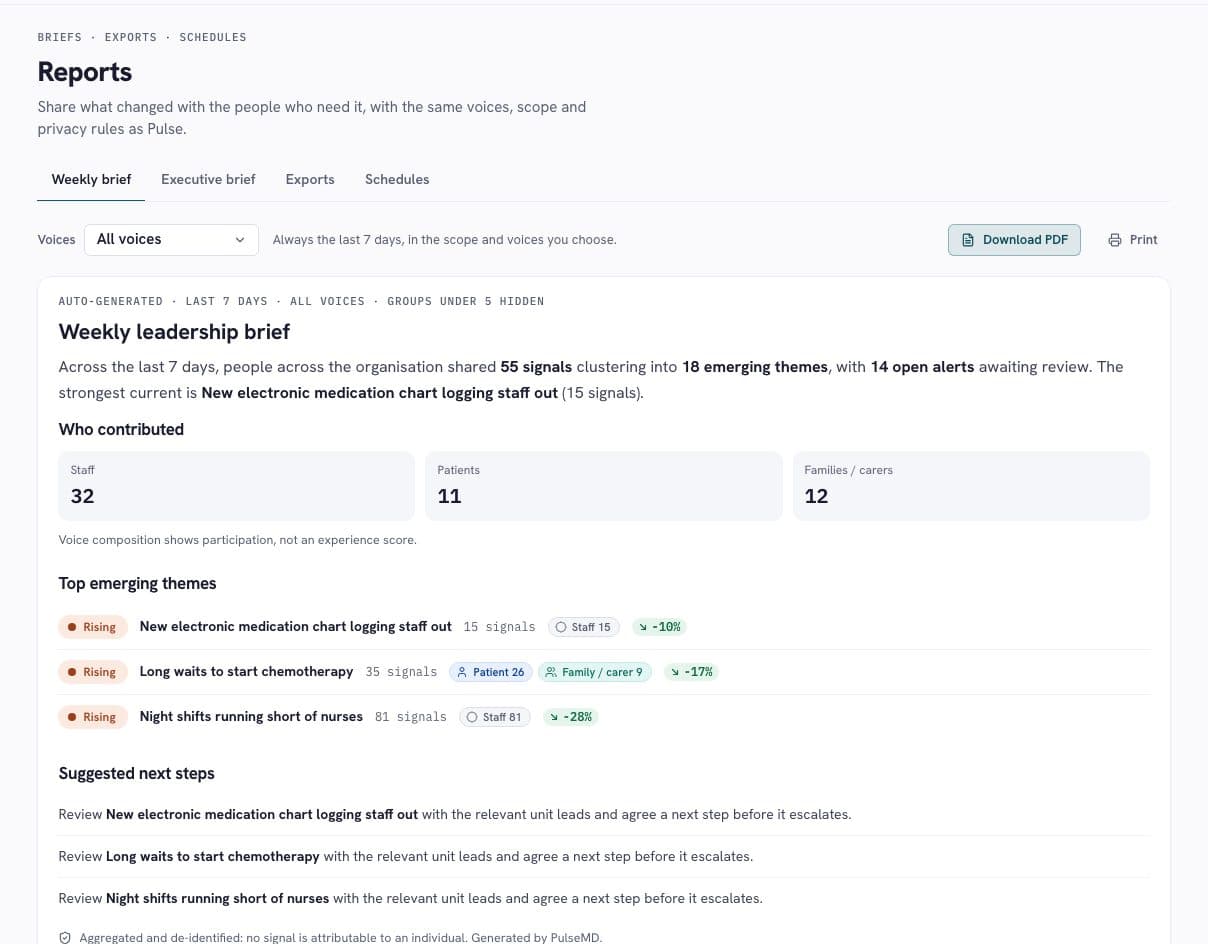1208x944 pixels.
Task: Open the All voices dropdown
Action: [171, 239]
